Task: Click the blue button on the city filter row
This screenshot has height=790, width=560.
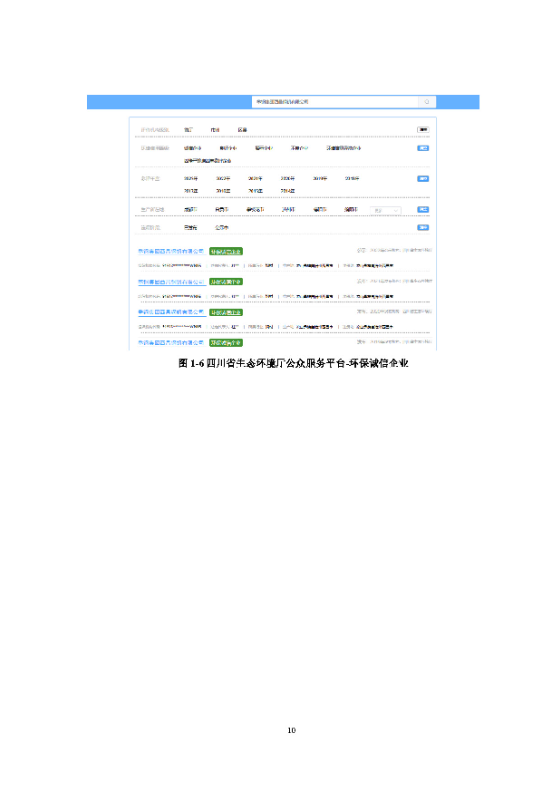Action: [x=423, y=210]
